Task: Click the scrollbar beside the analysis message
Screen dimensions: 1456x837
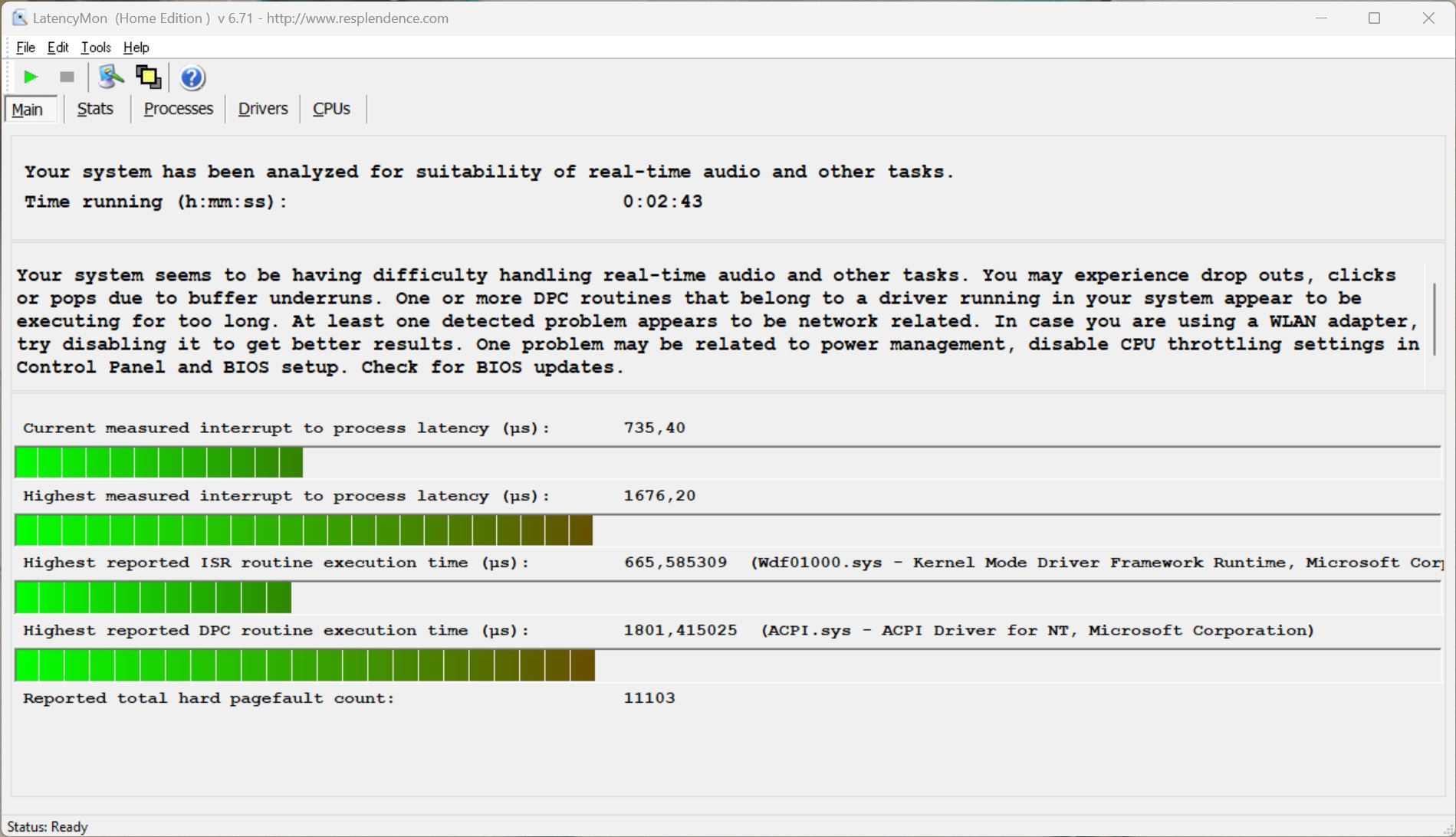Action: pyautogui.click(x=1433, y=320)
